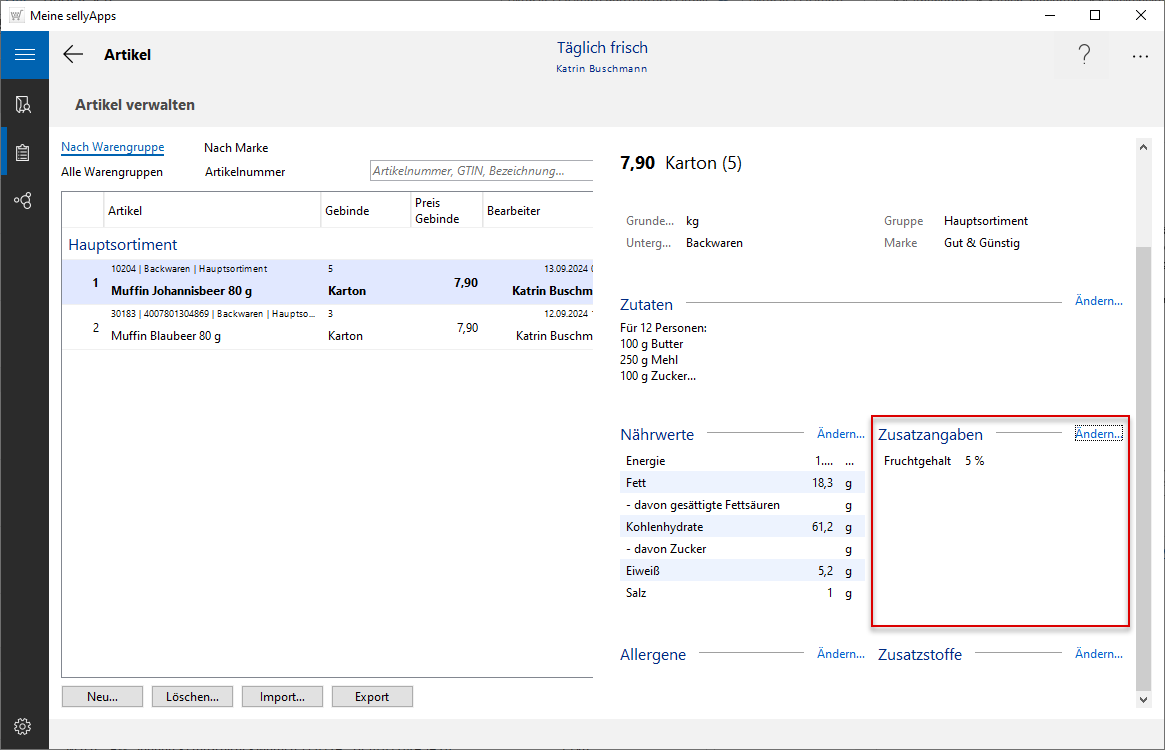Screen dimensions: 1165x750
Task: Focus the article search input field
Action: click(480, 171)
